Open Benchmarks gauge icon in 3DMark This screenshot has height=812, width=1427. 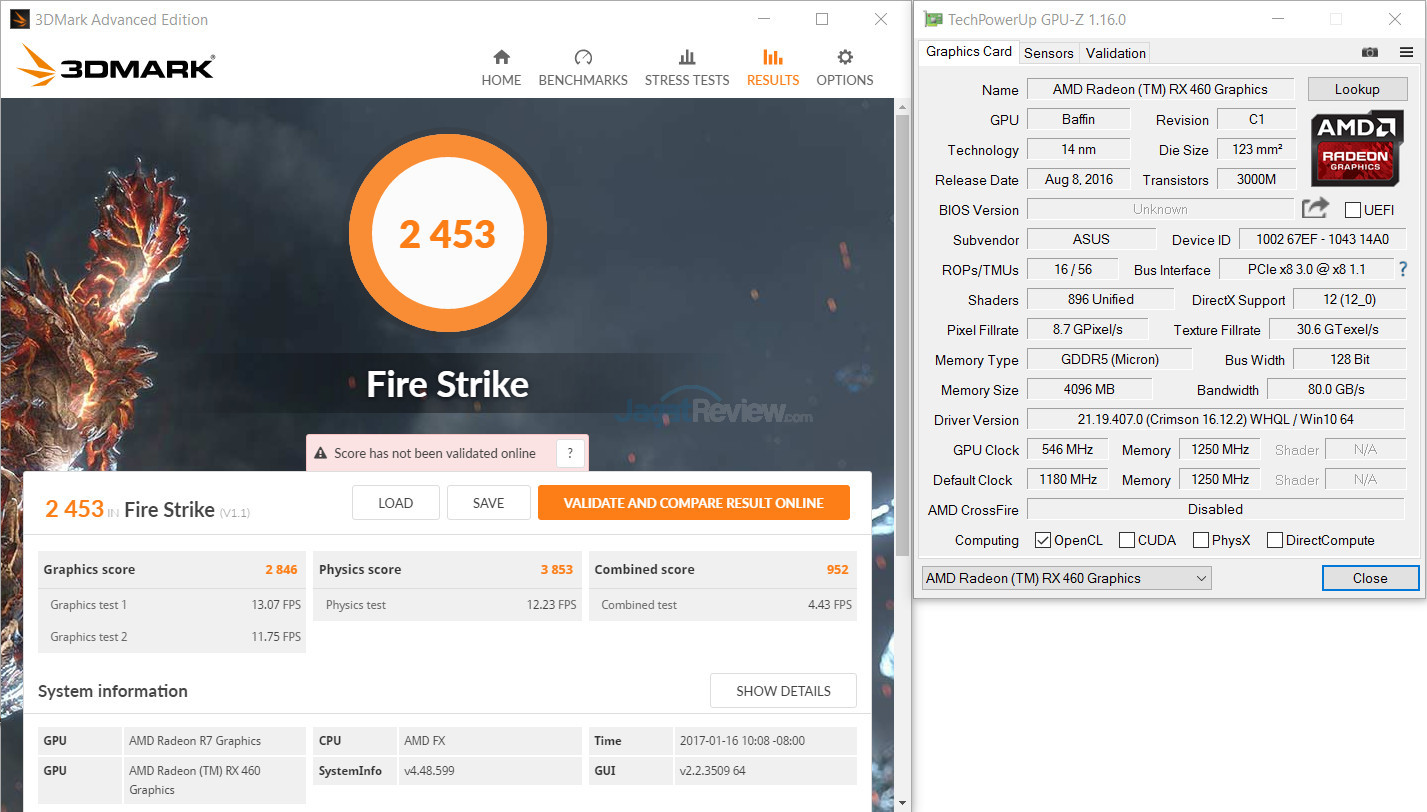[x=583, y=57]
